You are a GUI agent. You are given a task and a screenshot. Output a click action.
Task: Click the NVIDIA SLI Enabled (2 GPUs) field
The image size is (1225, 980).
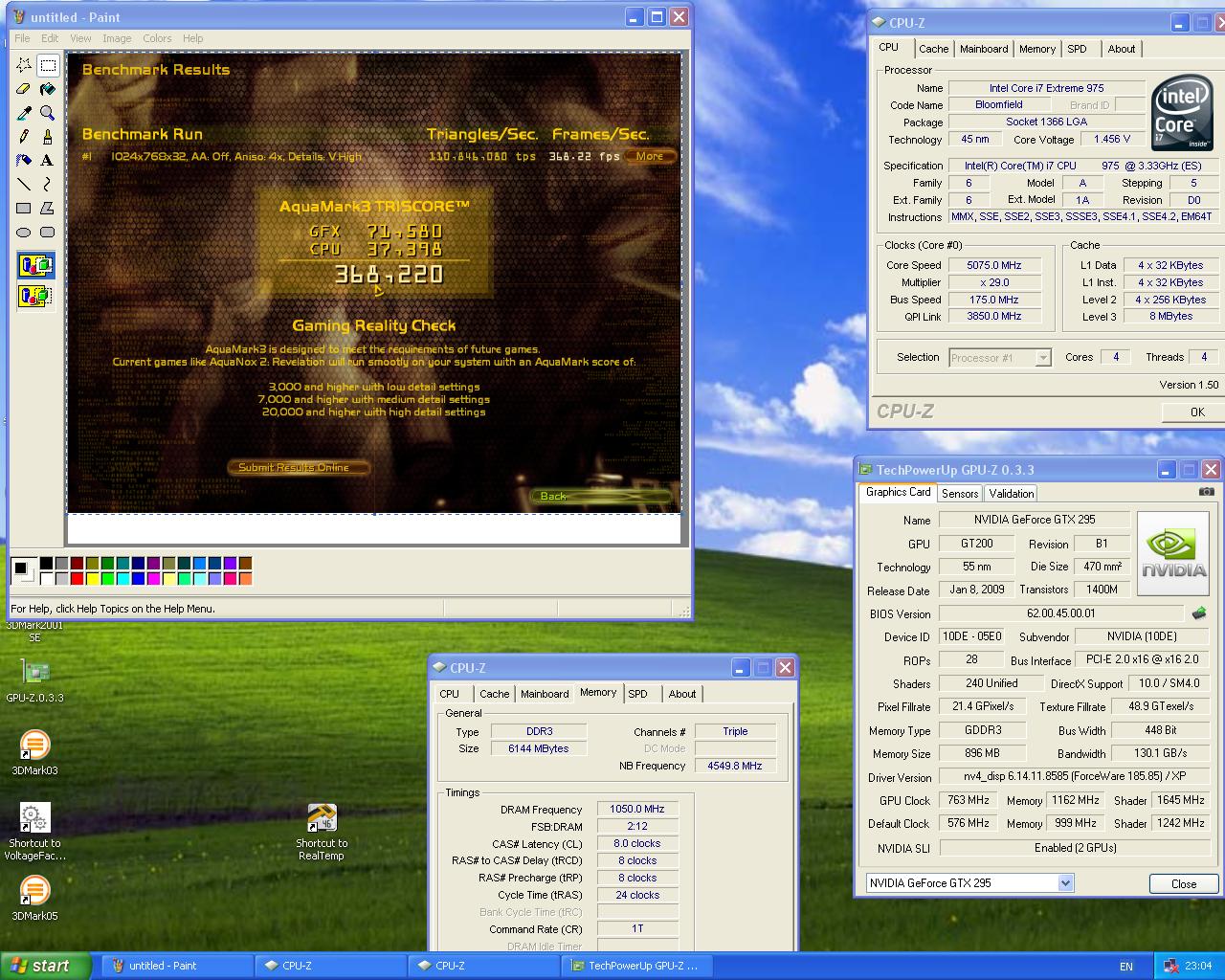1075,848
